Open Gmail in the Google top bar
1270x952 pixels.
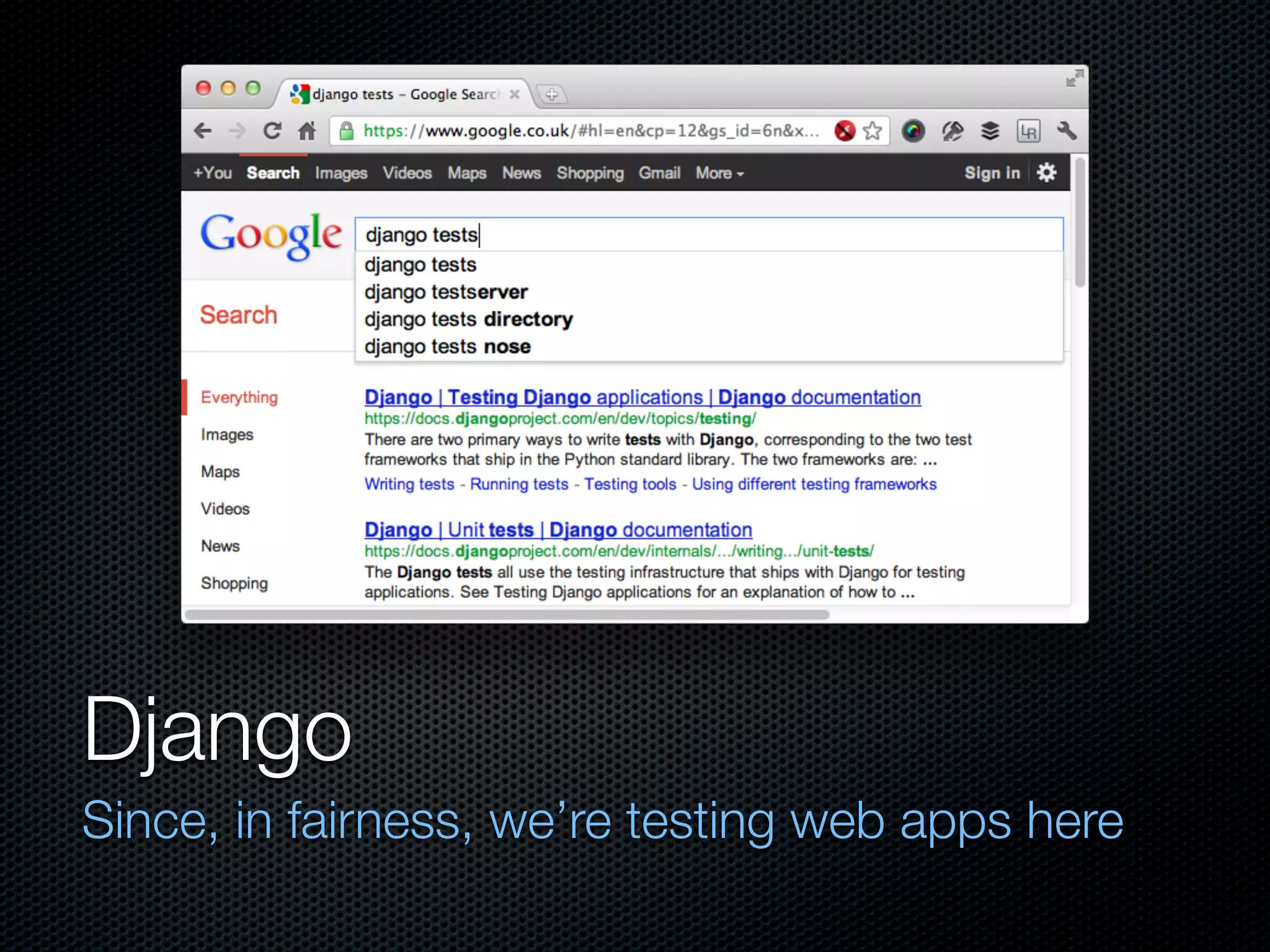click(x=660, y=173)
